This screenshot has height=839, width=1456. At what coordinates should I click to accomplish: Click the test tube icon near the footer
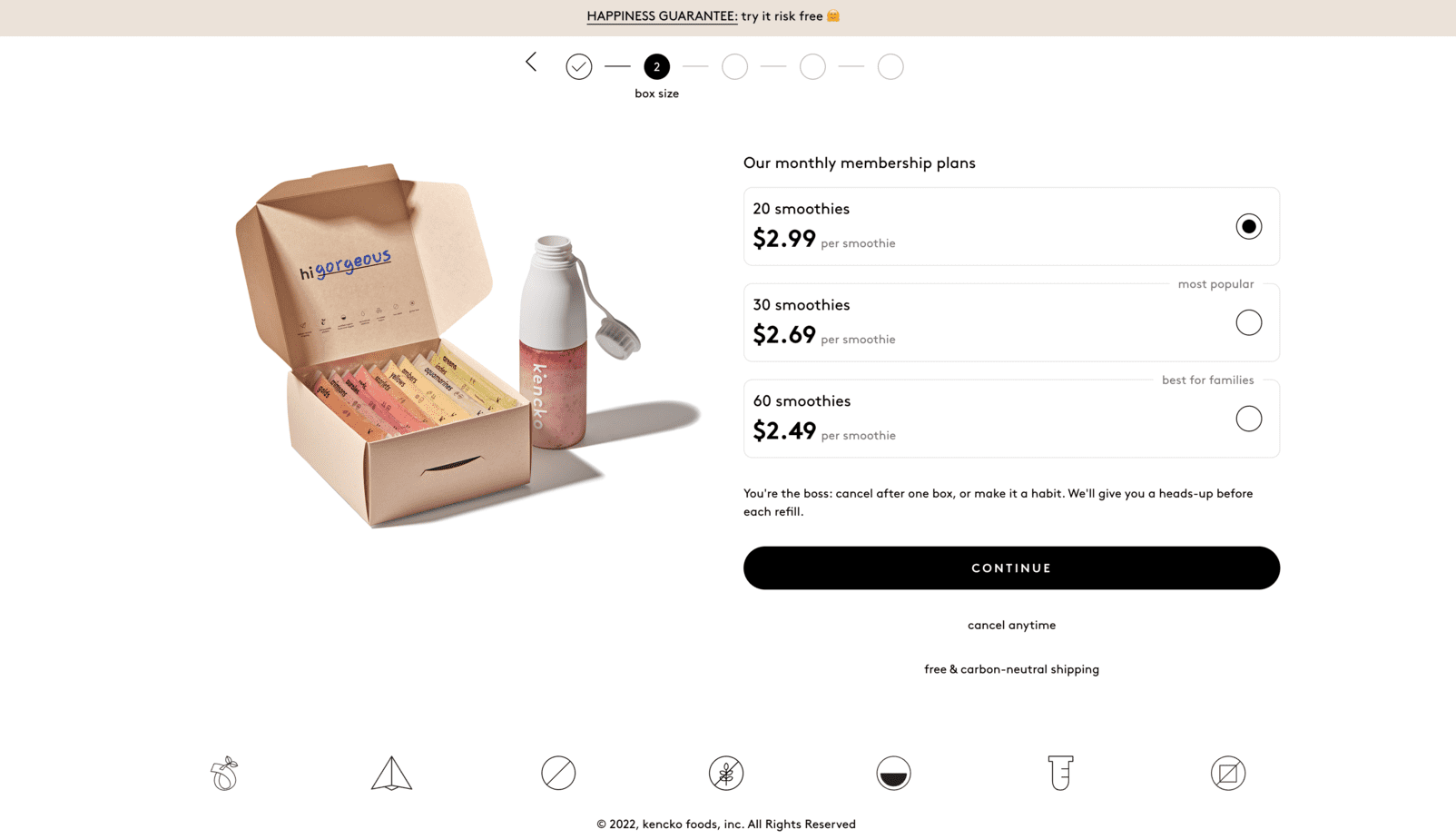coord(1060,773)
